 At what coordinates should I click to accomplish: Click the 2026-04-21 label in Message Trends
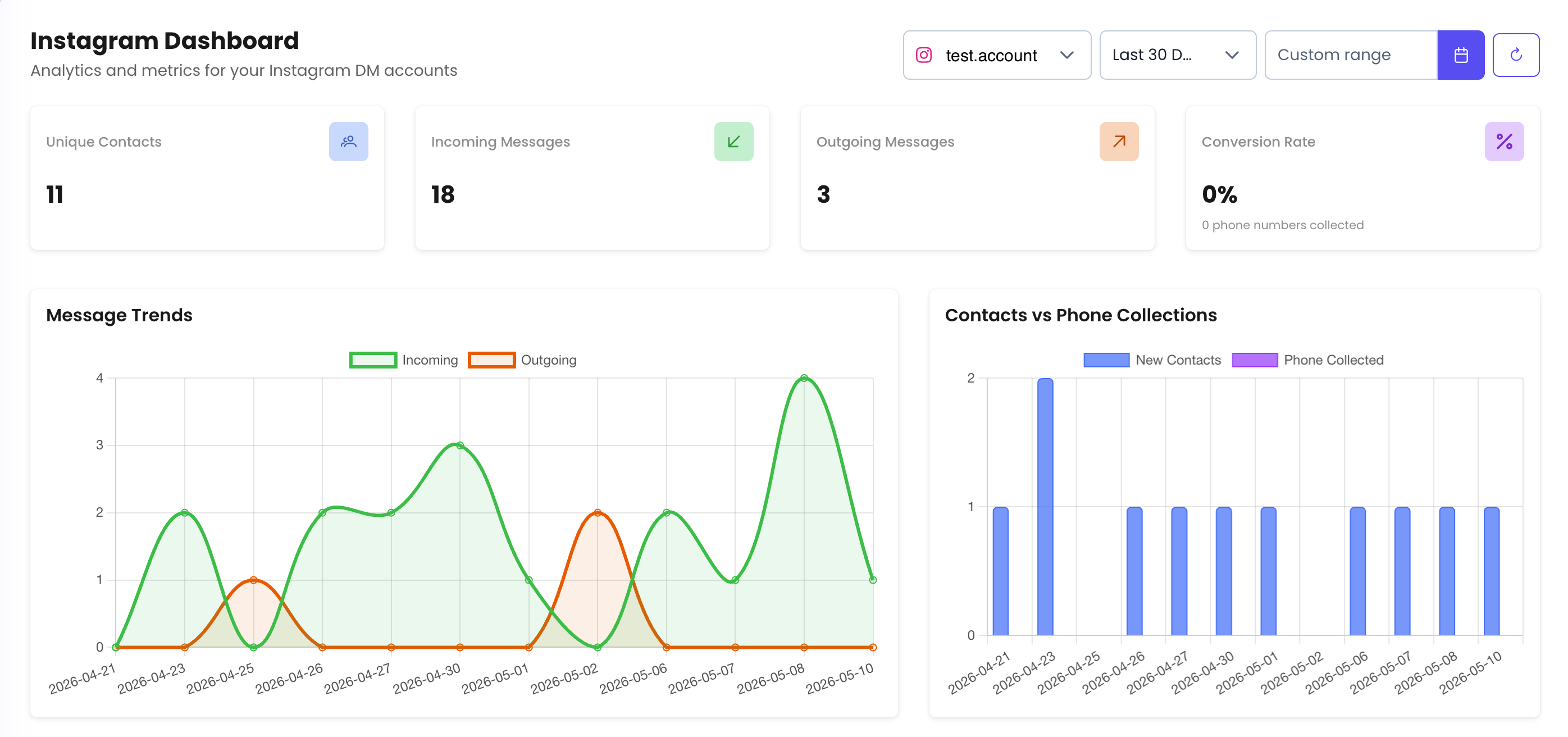[82, 678]
